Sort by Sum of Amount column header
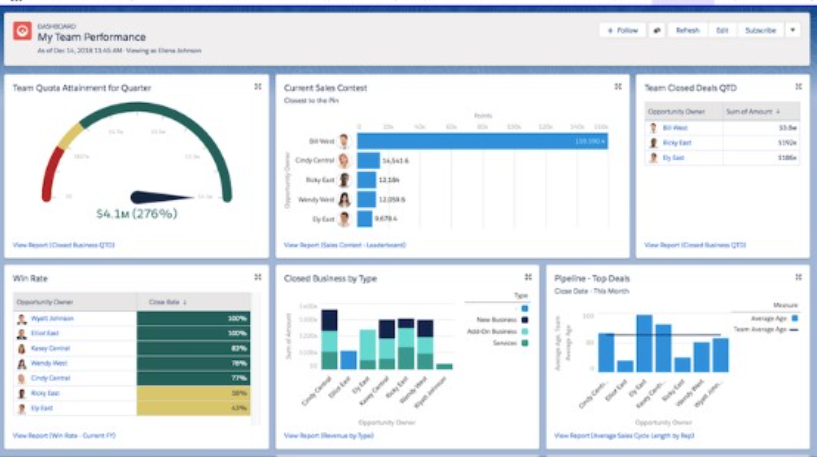 pos(750,112)
